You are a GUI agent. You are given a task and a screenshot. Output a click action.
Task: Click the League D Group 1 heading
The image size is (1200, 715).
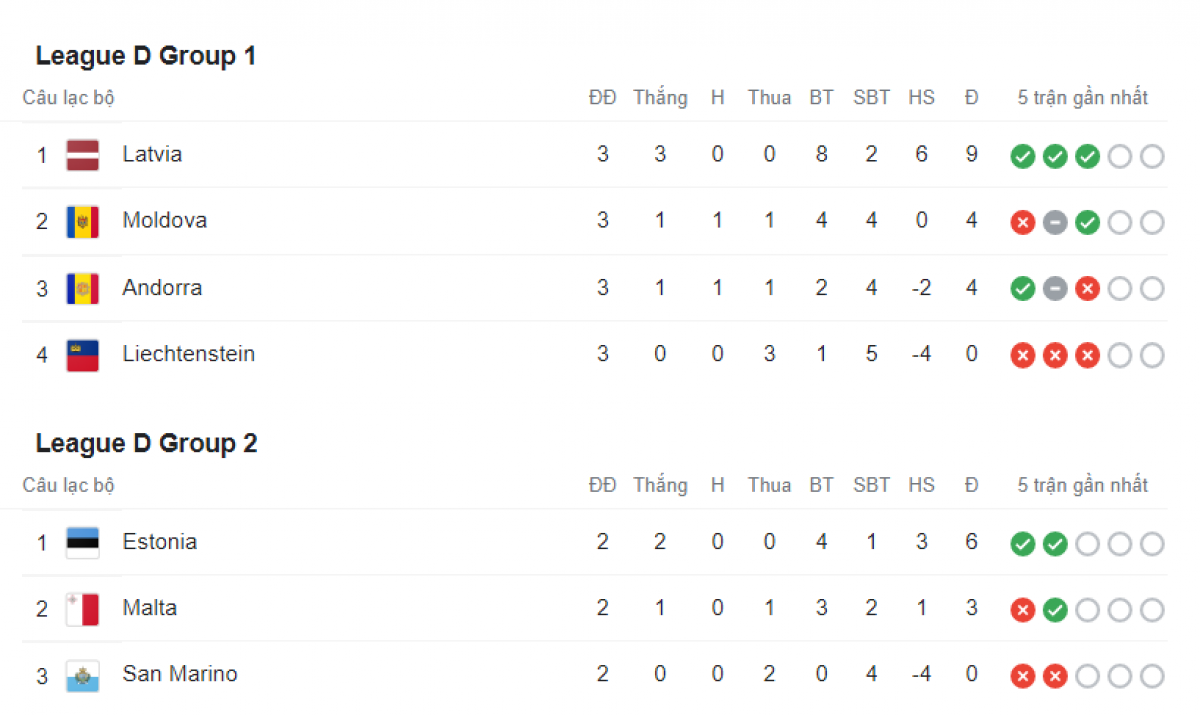(x=146, y=56)
